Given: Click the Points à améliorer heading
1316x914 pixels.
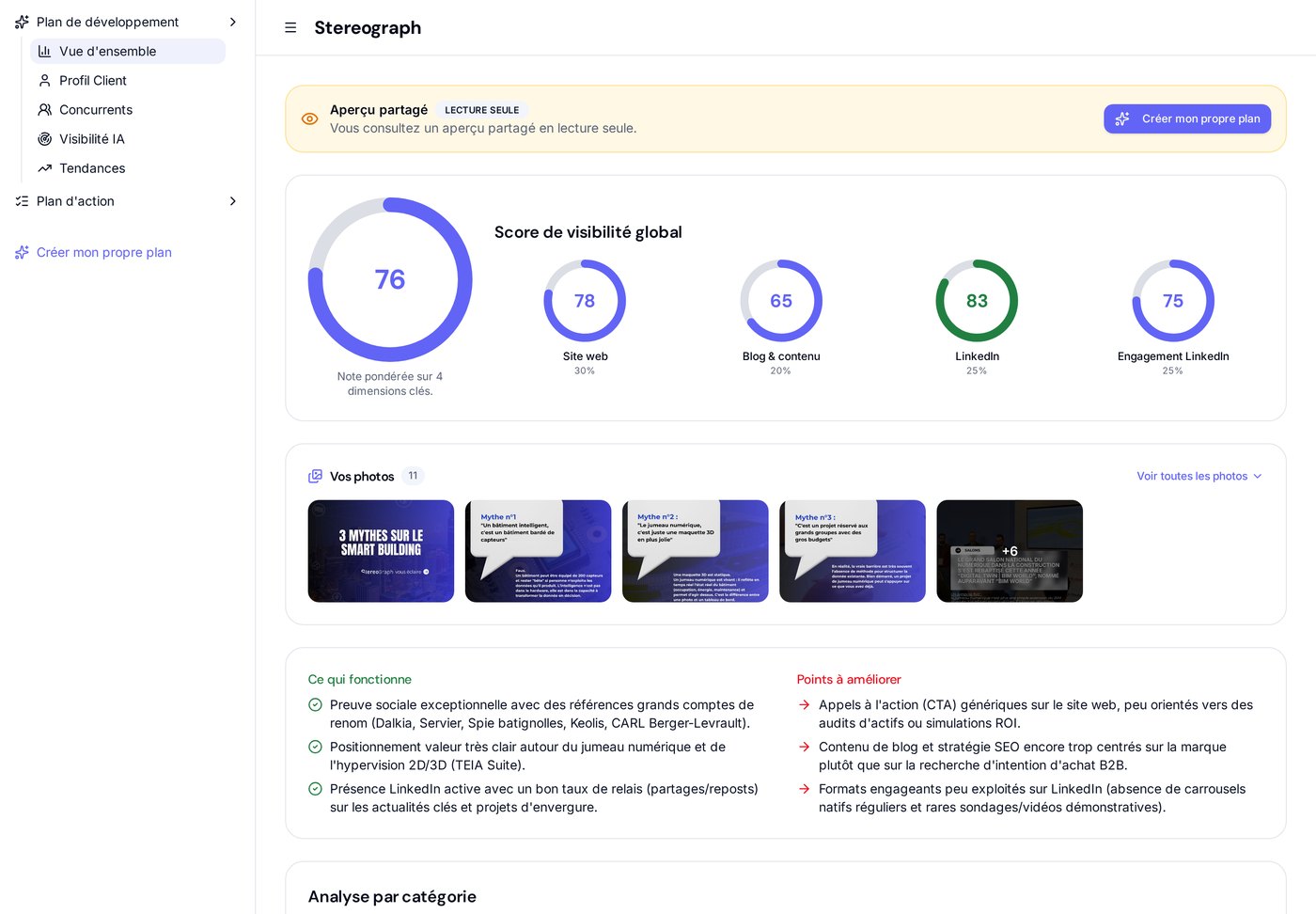Looking at the screenshot, I should pos(849,679).
